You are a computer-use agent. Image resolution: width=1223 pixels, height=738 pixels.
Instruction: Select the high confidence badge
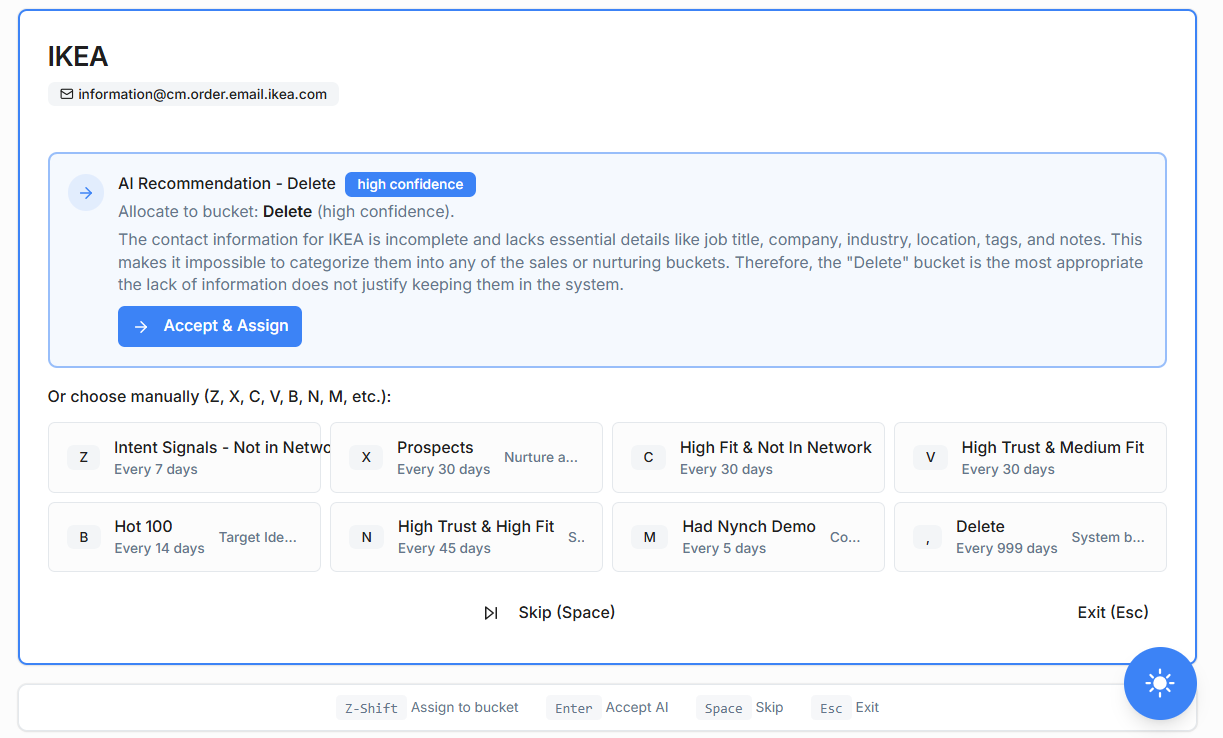[x=410, y=184]
